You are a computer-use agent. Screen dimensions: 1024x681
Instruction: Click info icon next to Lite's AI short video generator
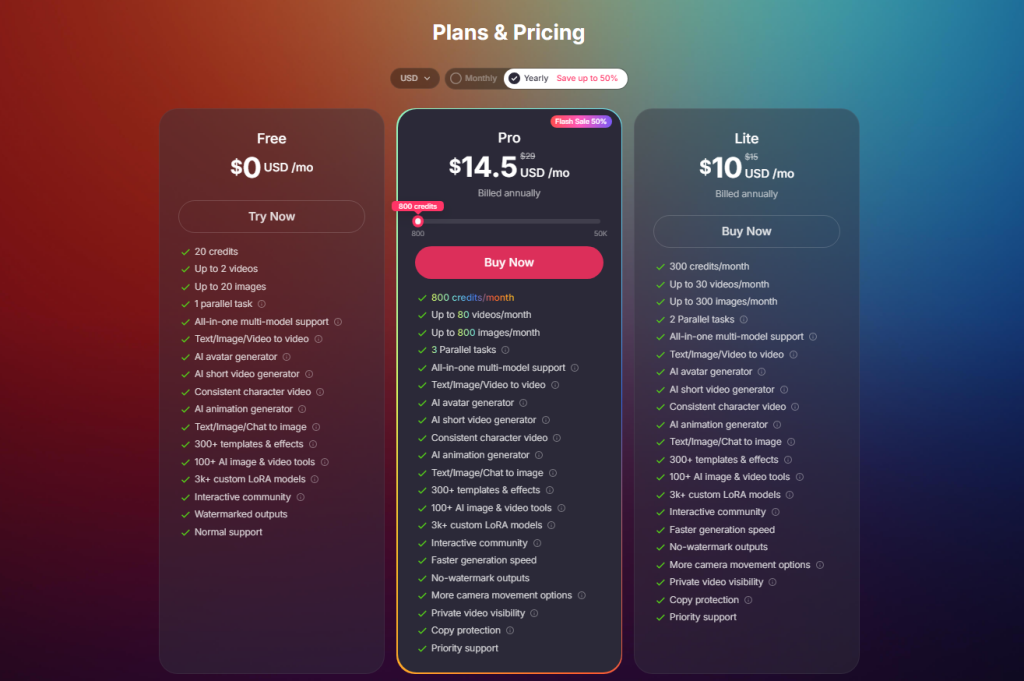pyautogui.click(x=784, y=389)
